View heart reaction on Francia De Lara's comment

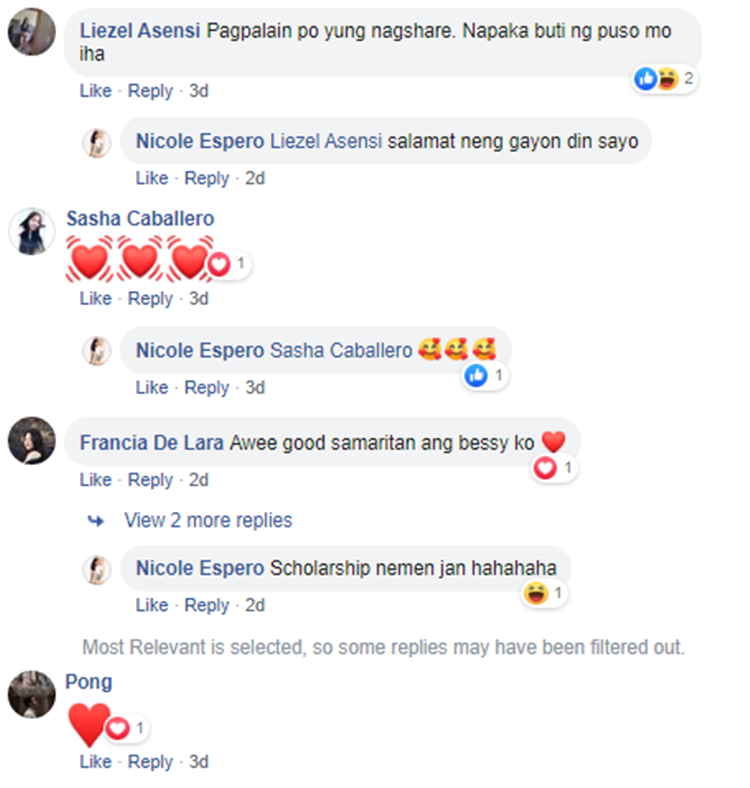coord(554,468)
